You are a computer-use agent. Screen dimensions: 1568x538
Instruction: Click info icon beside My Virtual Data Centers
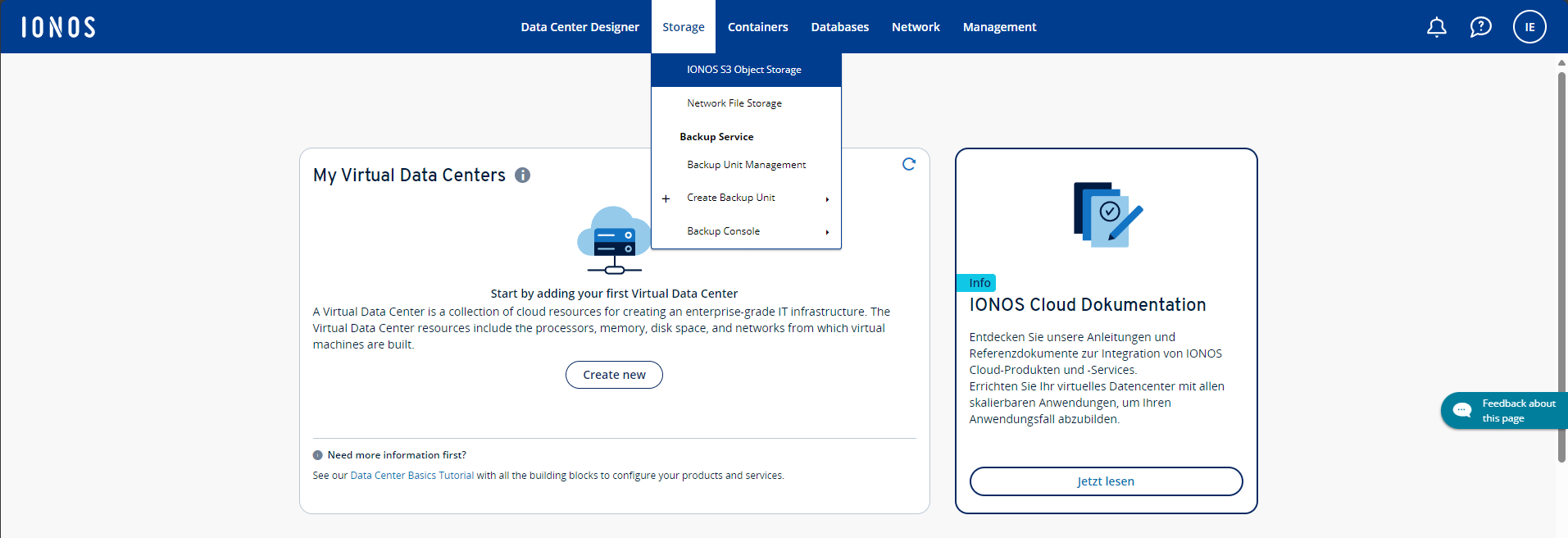(522, 175)
